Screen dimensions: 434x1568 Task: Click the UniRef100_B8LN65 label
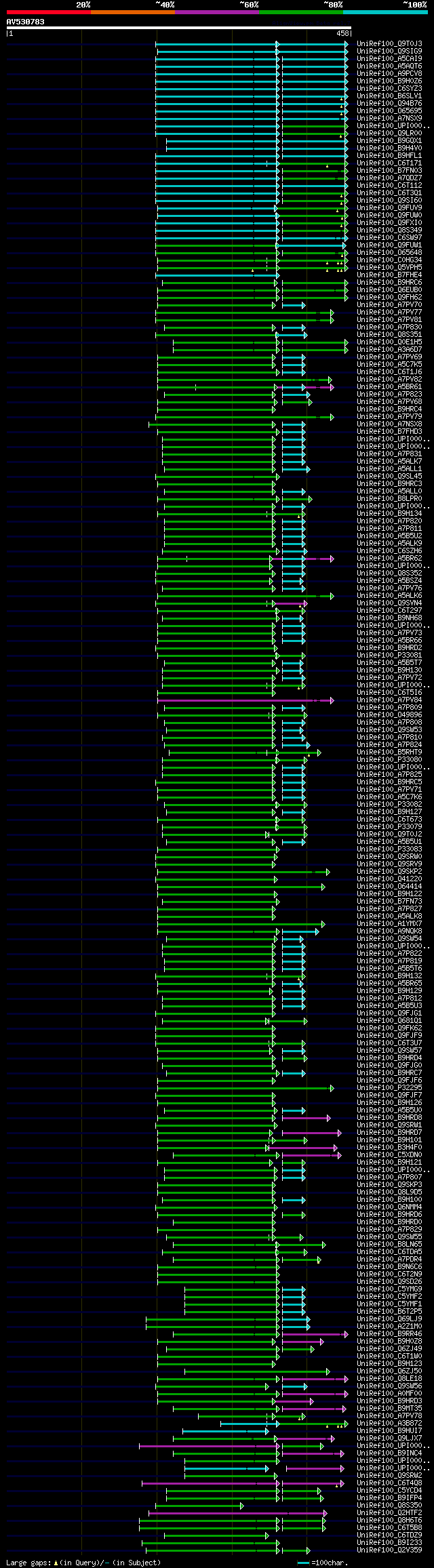(389, 1244)
